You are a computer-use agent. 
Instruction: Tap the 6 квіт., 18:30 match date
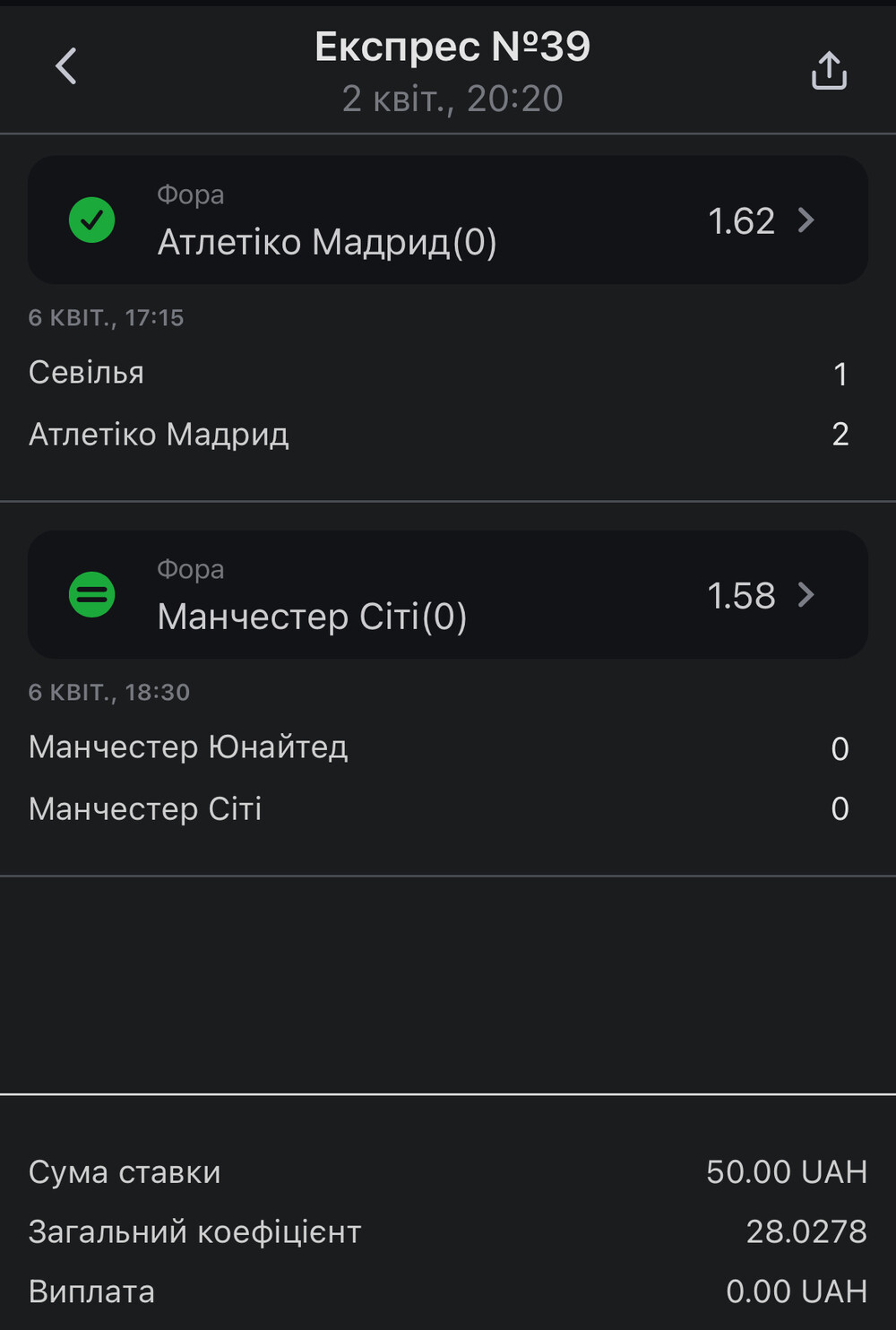point(109,693)
